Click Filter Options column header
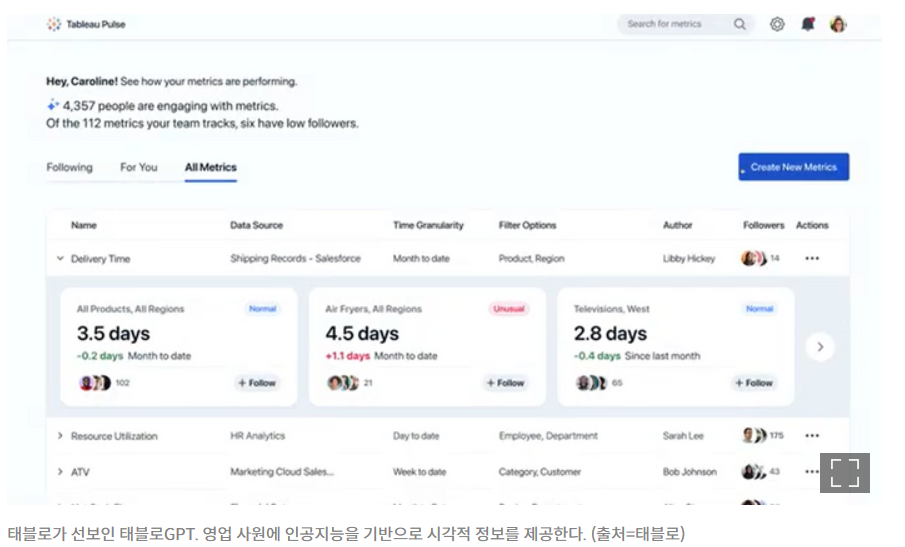The height and width of the screenshot is (547, 905). click(528, 225)
